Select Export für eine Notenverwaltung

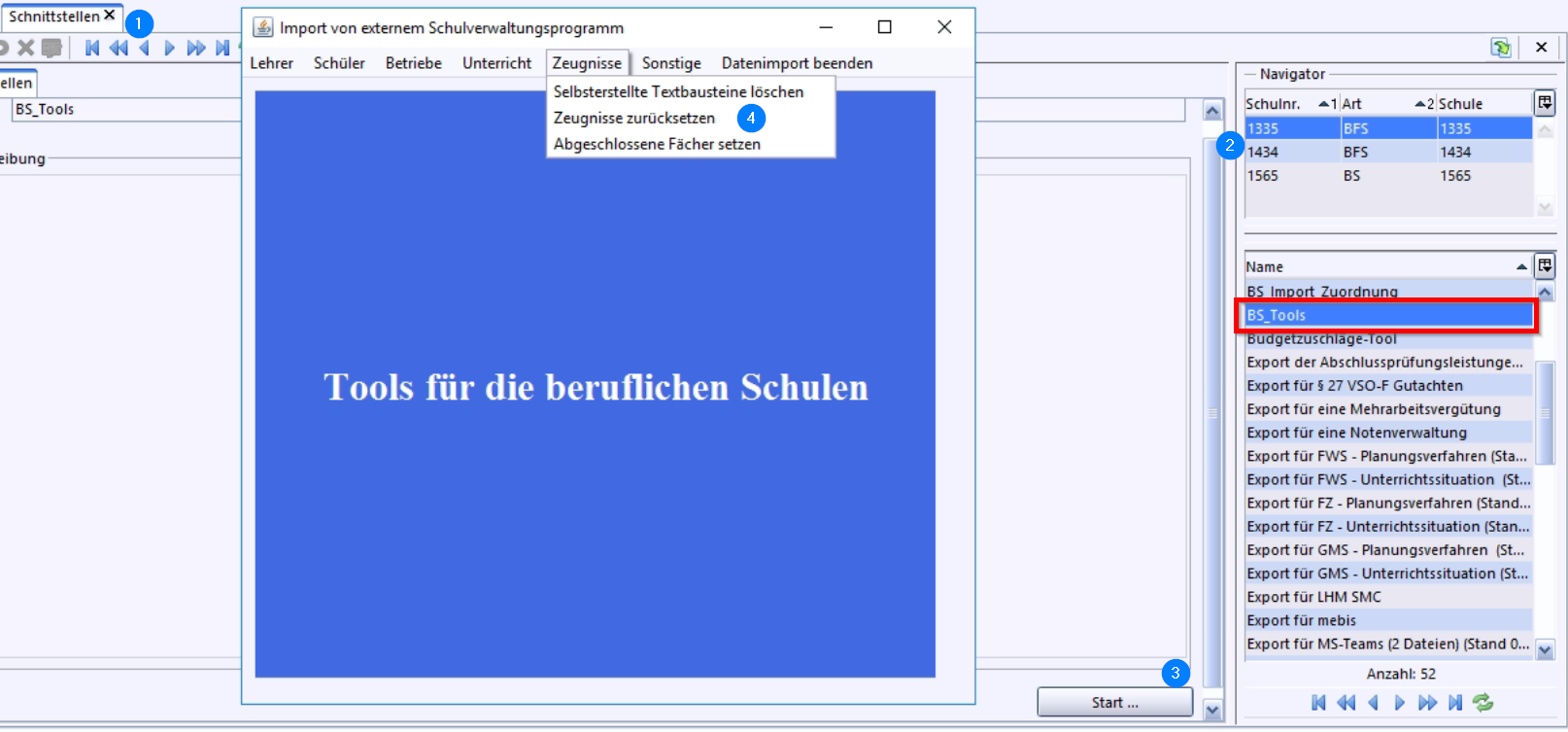[x=1388, y=433]
